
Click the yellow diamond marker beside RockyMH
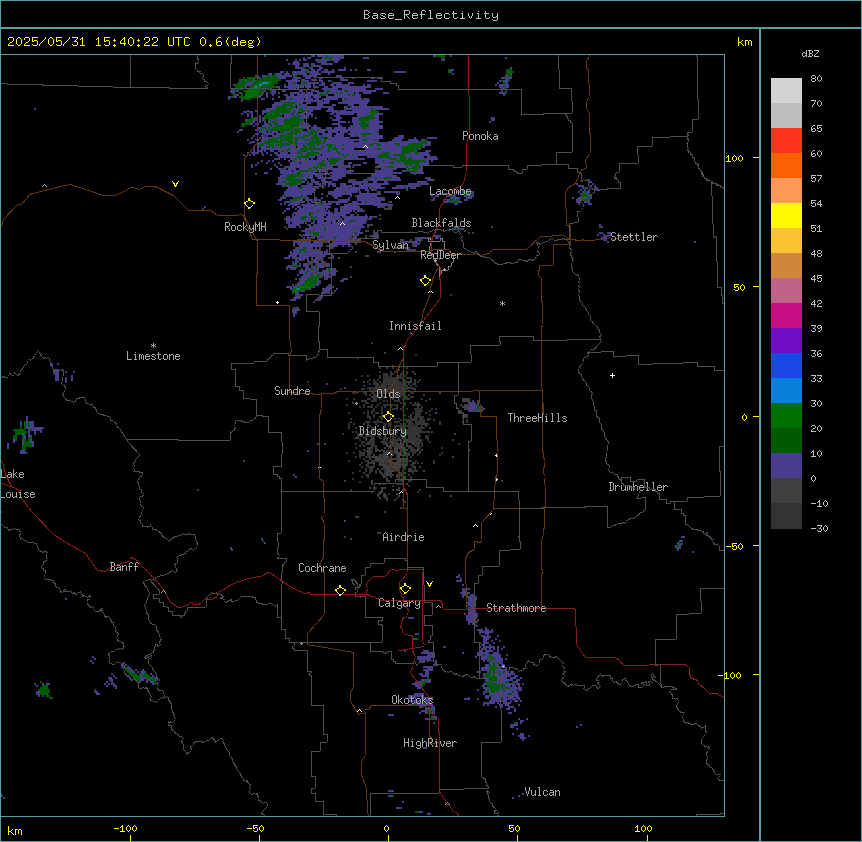pyautogui.click(x=250, y=204)
